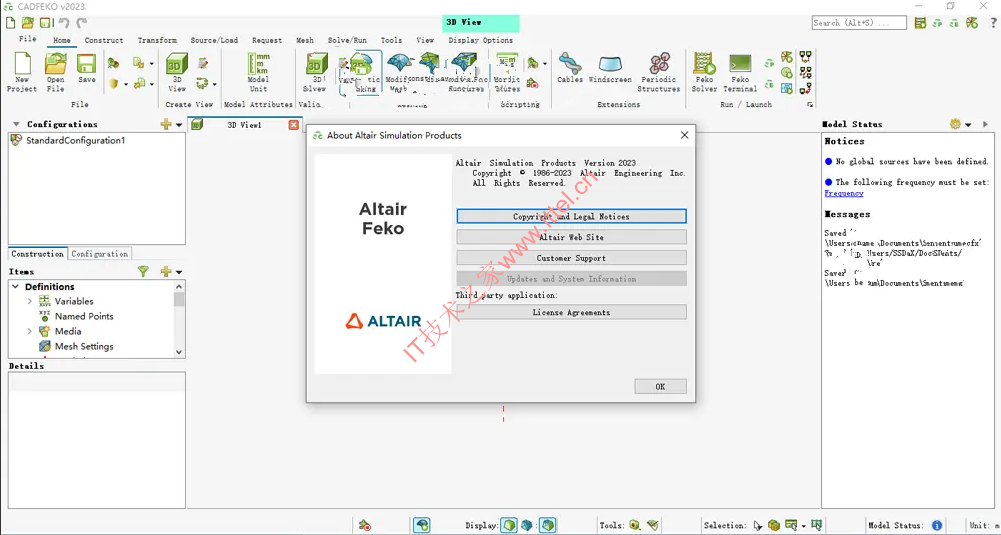The width and height of the screenshot is (1001, 535).
Task: Open the File menu
Action: (27, 39)
